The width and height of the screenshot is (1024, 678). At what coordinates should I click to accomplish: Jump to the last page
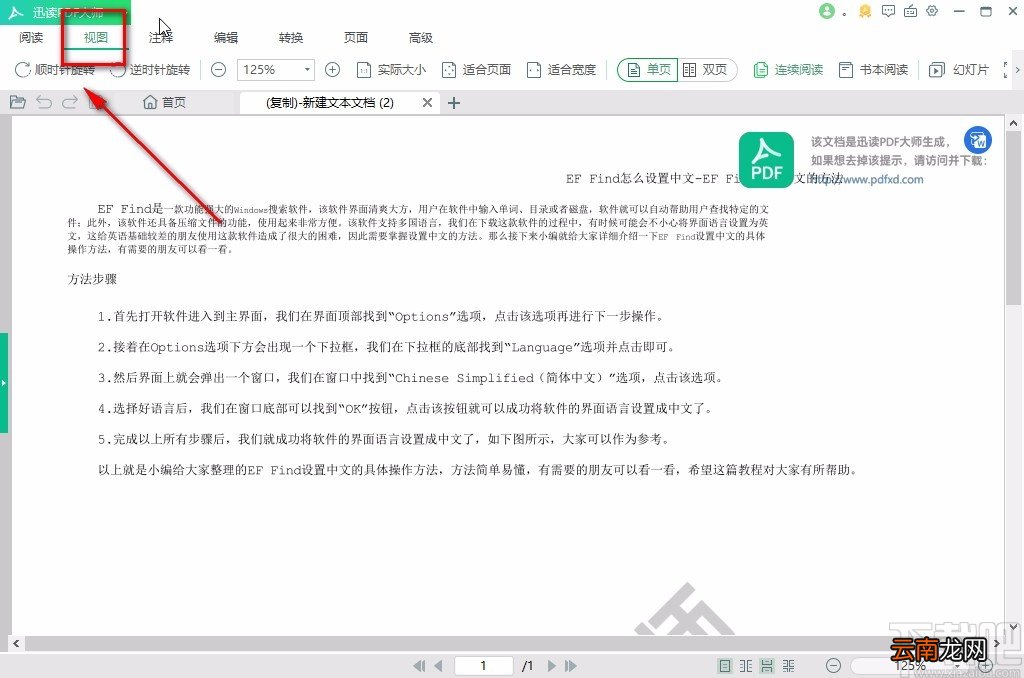coord(571,666)
